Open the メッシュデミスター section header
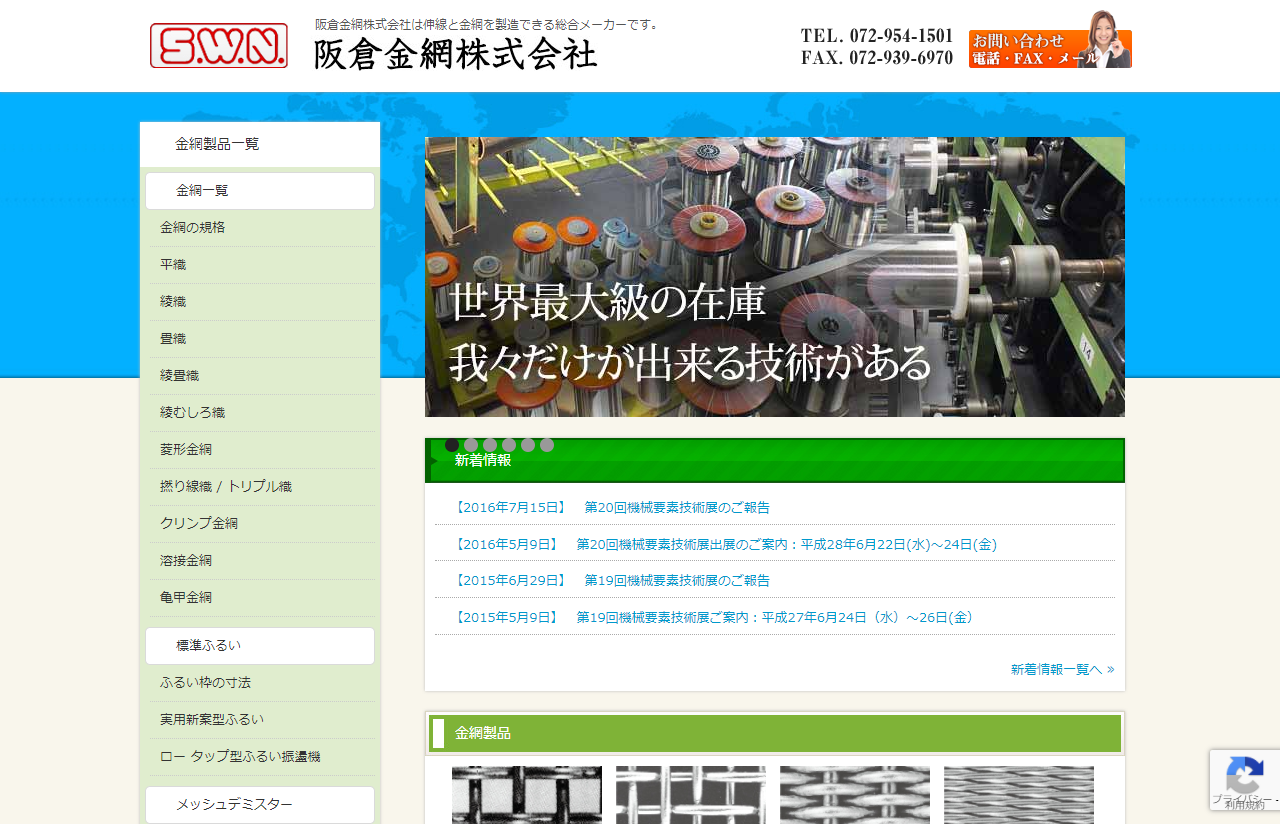The image size is (1280, 824). click(260, 805)
